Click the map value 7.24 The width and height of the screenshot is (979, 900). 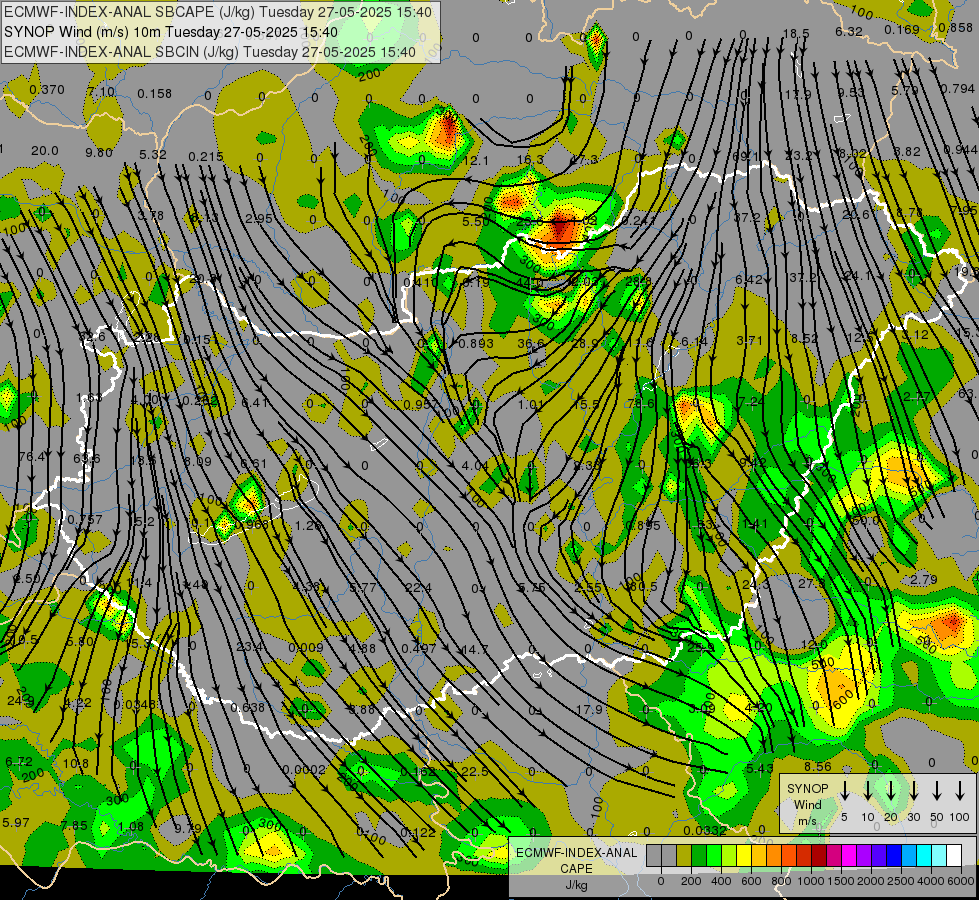coord(751,401)
